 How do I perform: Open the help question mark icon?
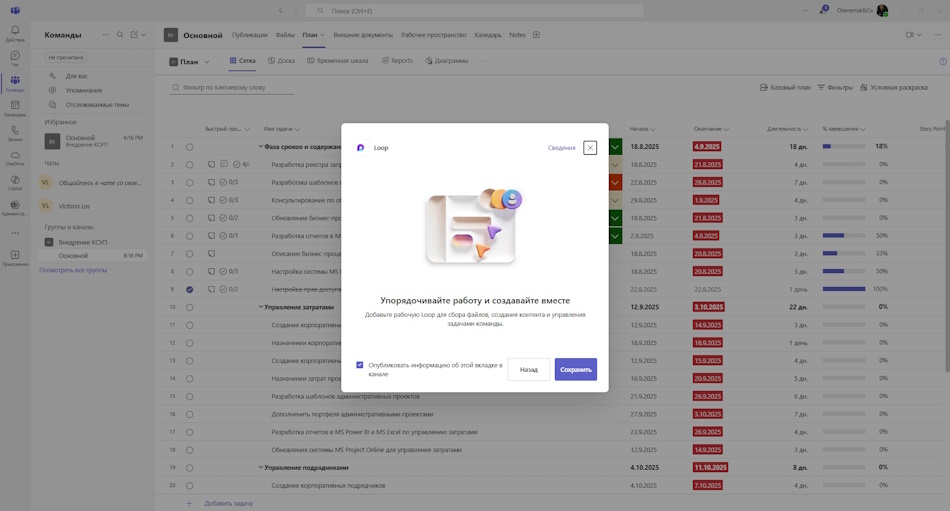coord(943,61)
